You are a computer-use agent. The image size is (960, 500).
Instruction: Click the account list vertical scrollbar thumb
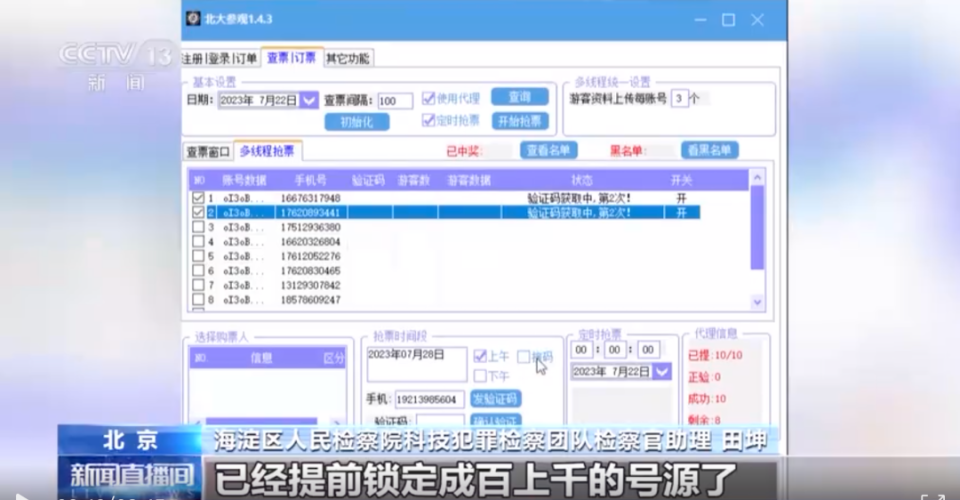click(x=757, y=227)
